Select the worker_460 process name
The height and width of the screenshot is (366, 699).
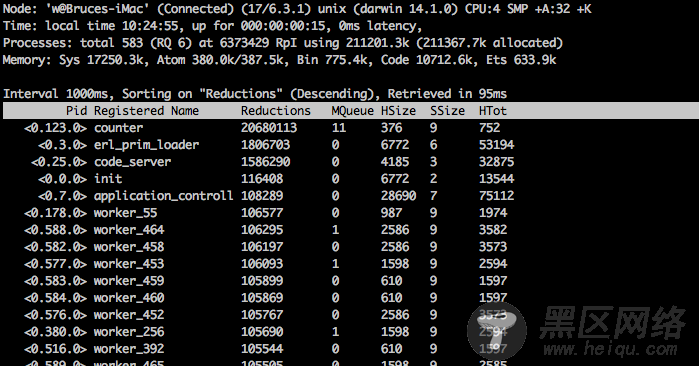pyautogui.click(x=129, y=298)
